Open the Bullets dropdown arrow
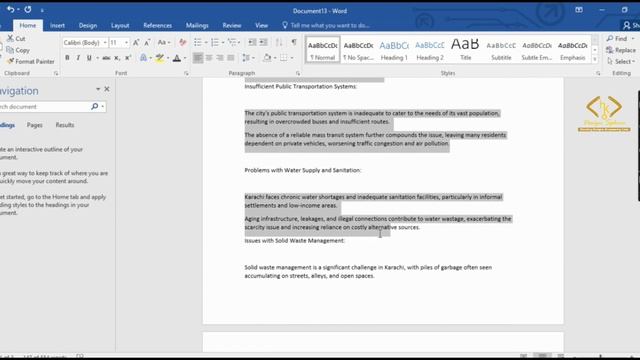Screen dimensions: 640x360 pos(206,42)
